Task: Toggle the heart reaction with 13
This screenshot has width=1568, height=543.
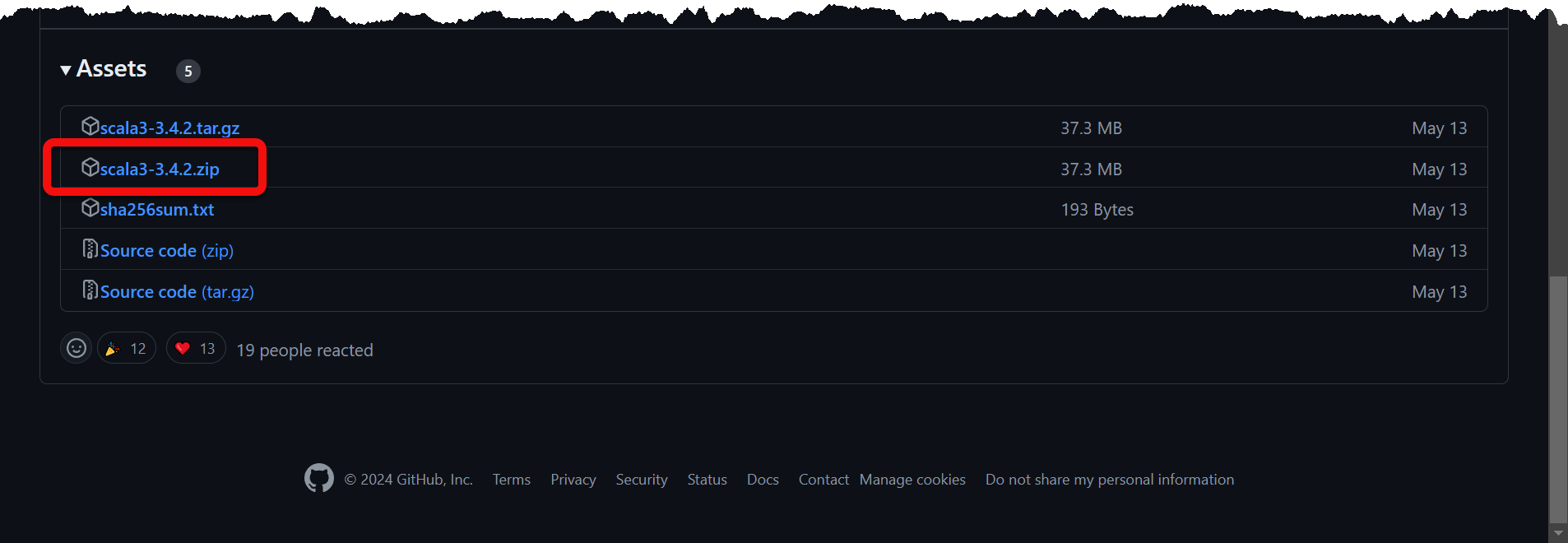Action: click(196, 349)
